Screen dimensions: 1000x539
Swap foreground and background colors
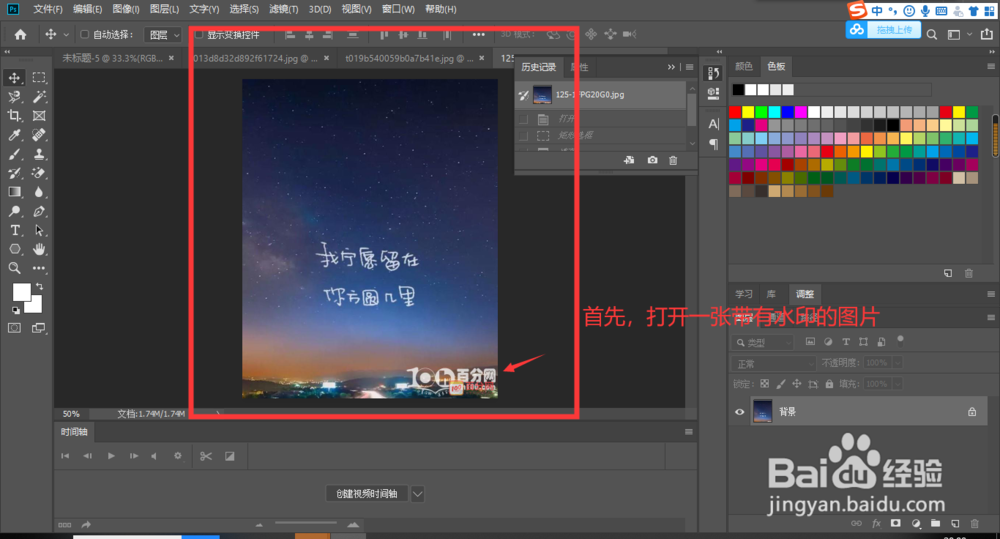pyautogui.click(x=40, y=286)
